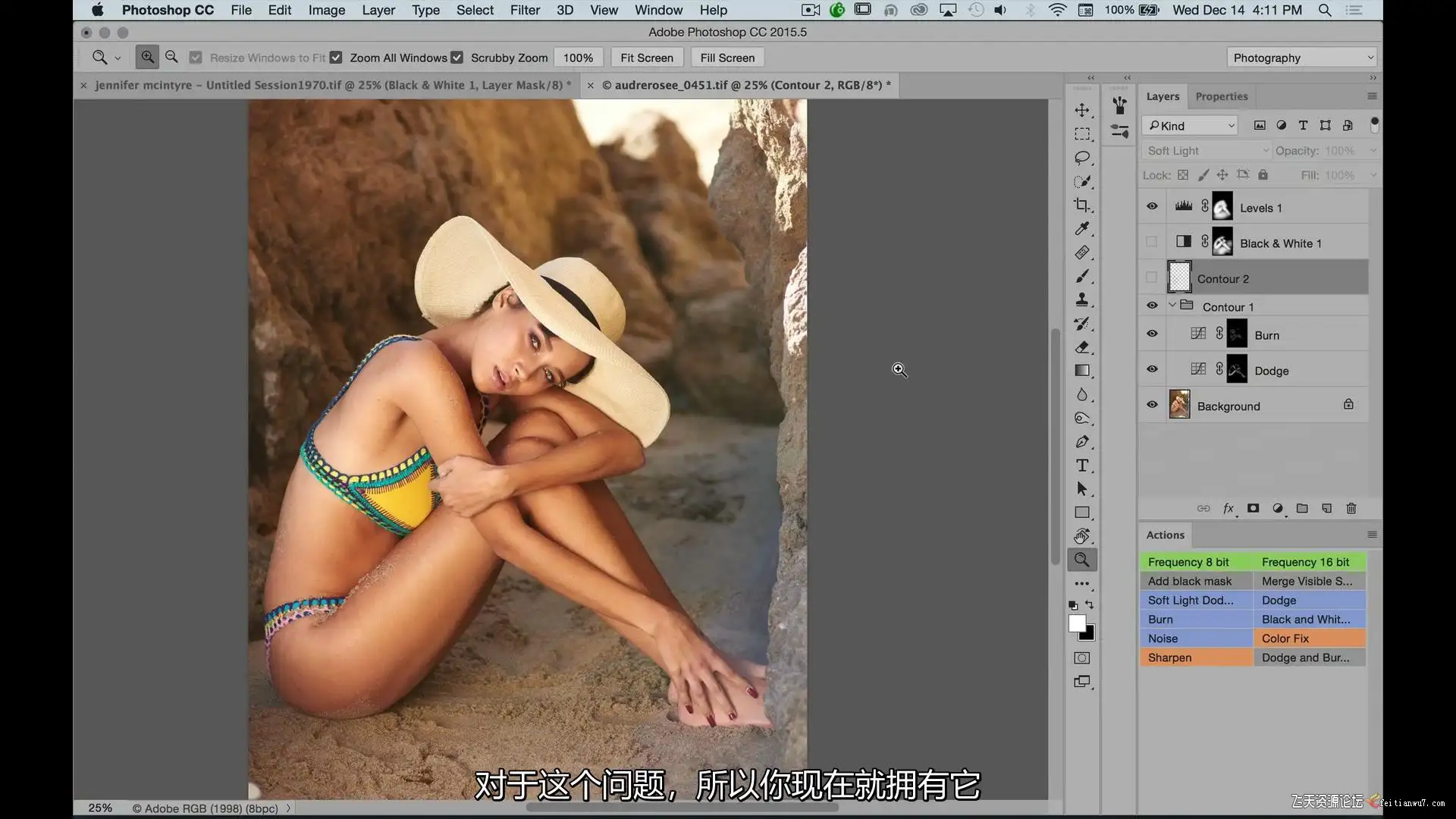Select the Lasso tool

click(x=1082, y=158)
